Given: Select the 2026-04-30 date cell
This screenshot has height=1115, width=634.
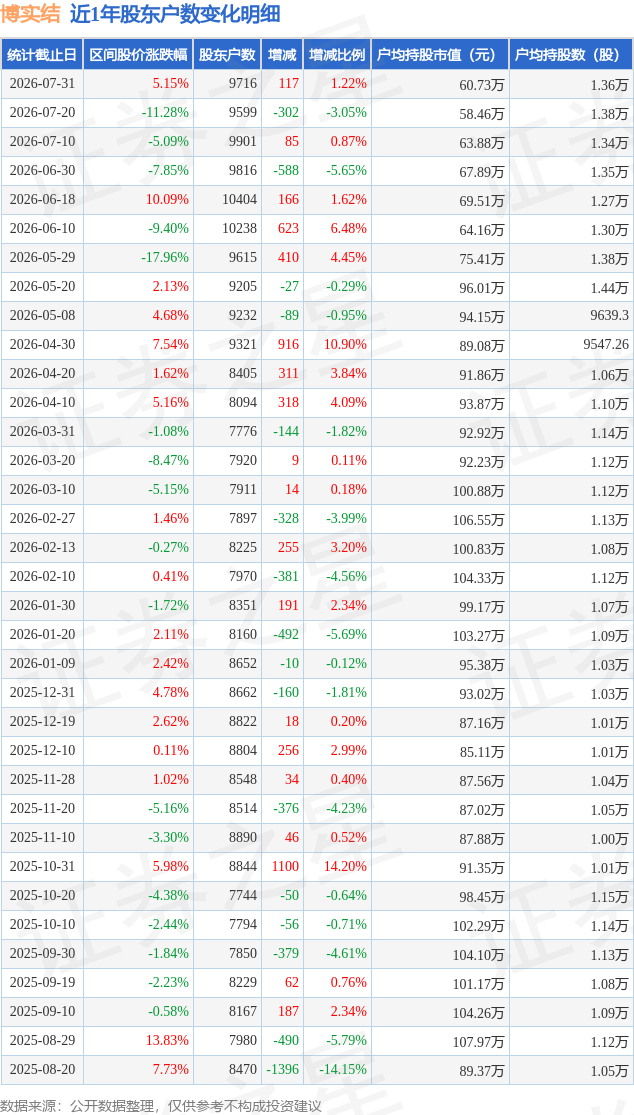Looking at the screenshot, I should coord(42,345).
